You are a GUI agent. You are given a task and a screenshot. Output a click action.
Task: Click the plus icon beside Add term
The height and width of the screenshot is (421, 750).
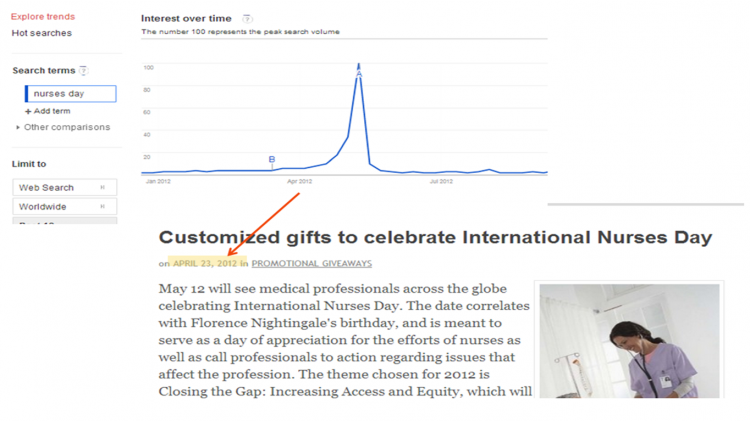28,111
